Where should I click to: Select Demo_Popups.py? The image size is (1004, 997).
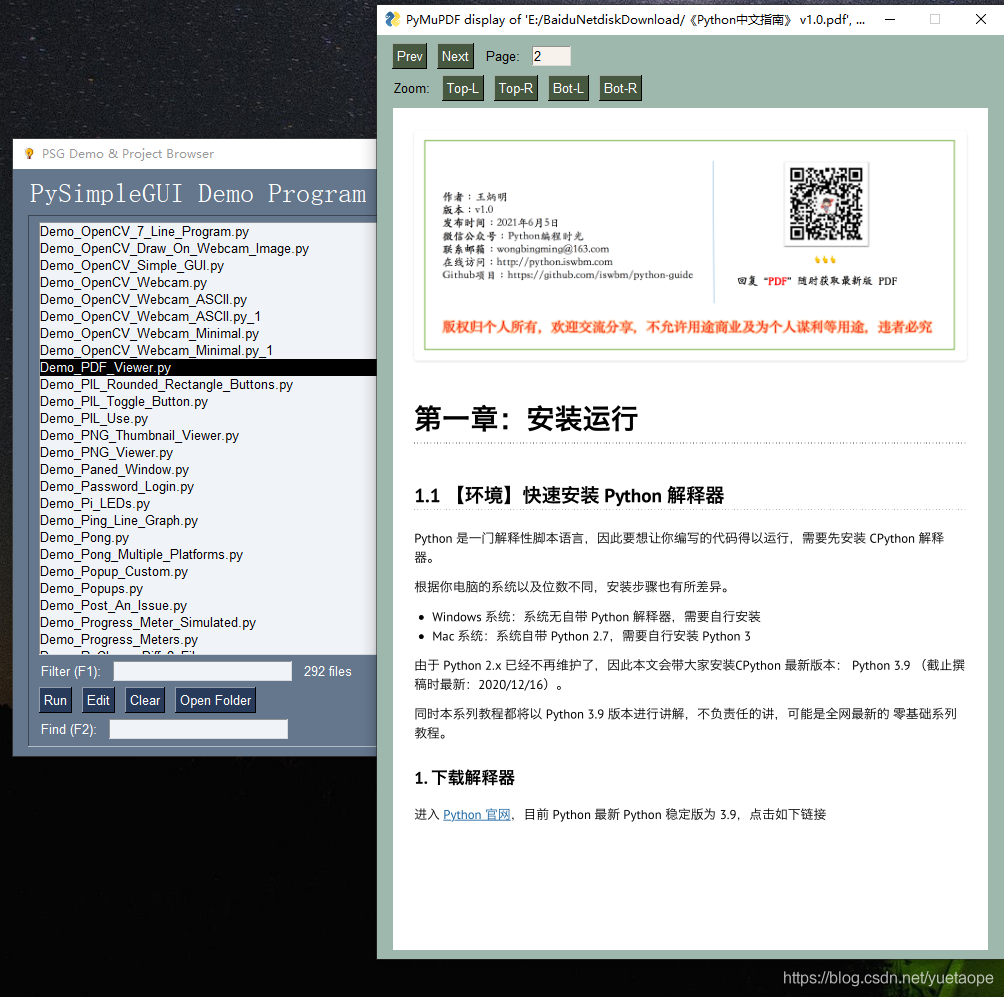(208, 588)
